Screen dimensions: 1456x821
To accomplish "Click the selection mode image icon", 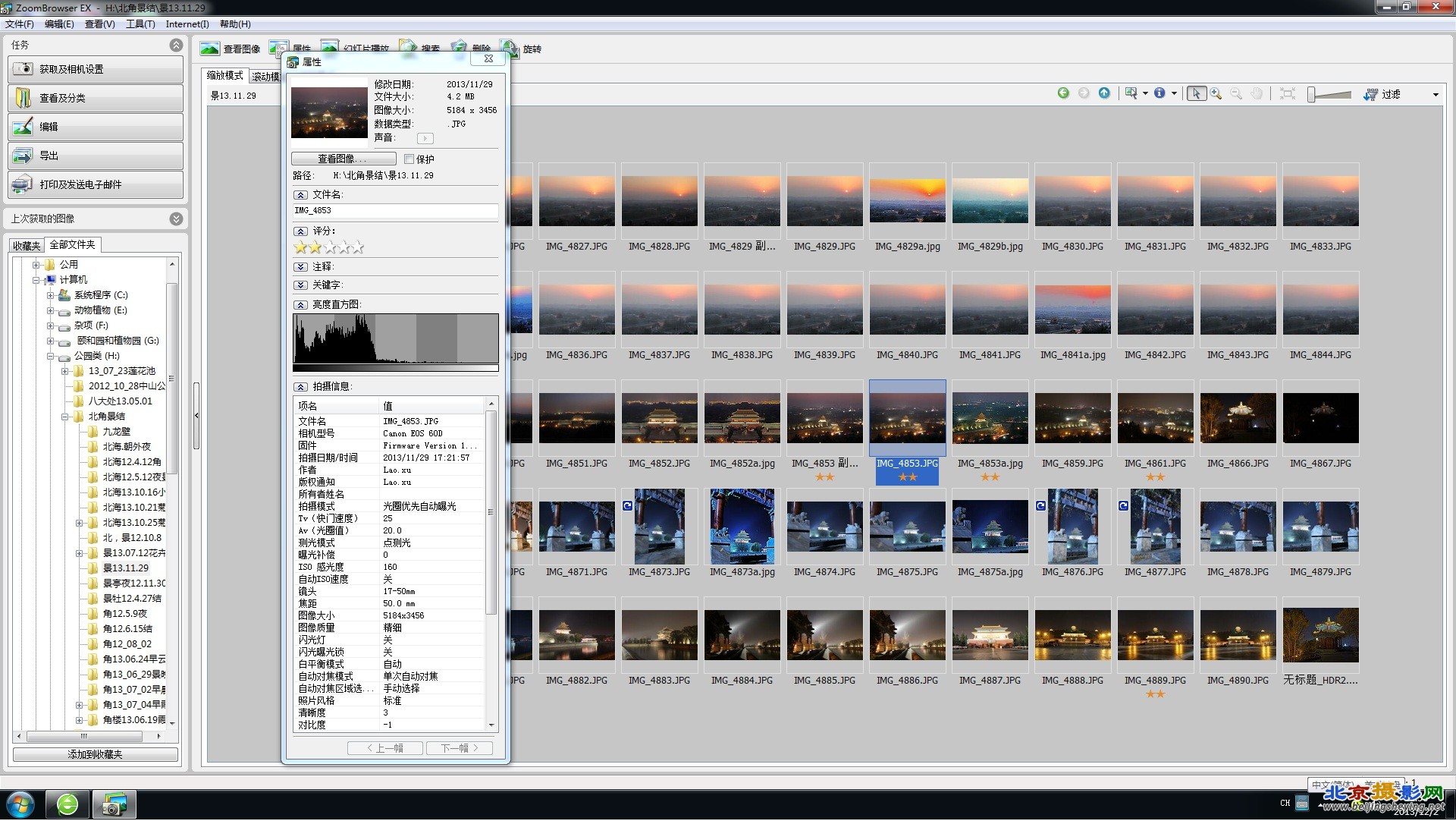I will [x=1131, y=93].
